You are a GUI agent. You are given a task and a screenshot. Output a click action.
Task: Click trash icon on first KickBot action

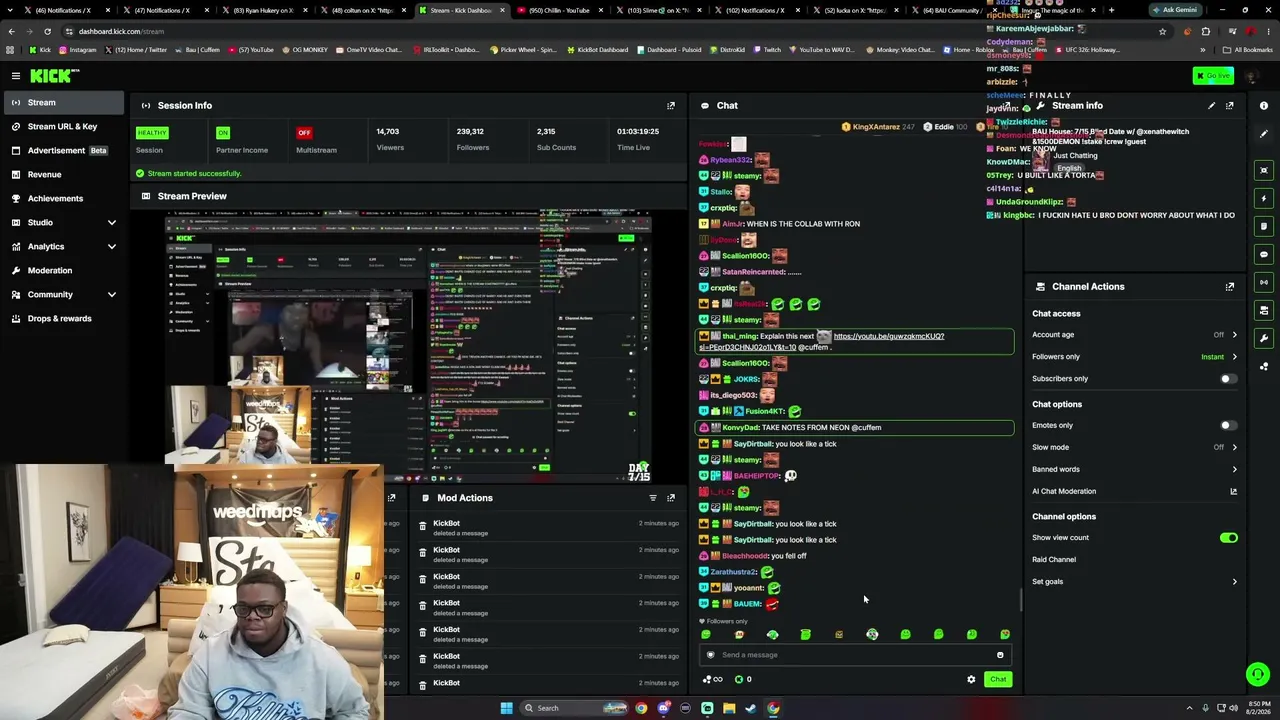[x=422, y=527]
